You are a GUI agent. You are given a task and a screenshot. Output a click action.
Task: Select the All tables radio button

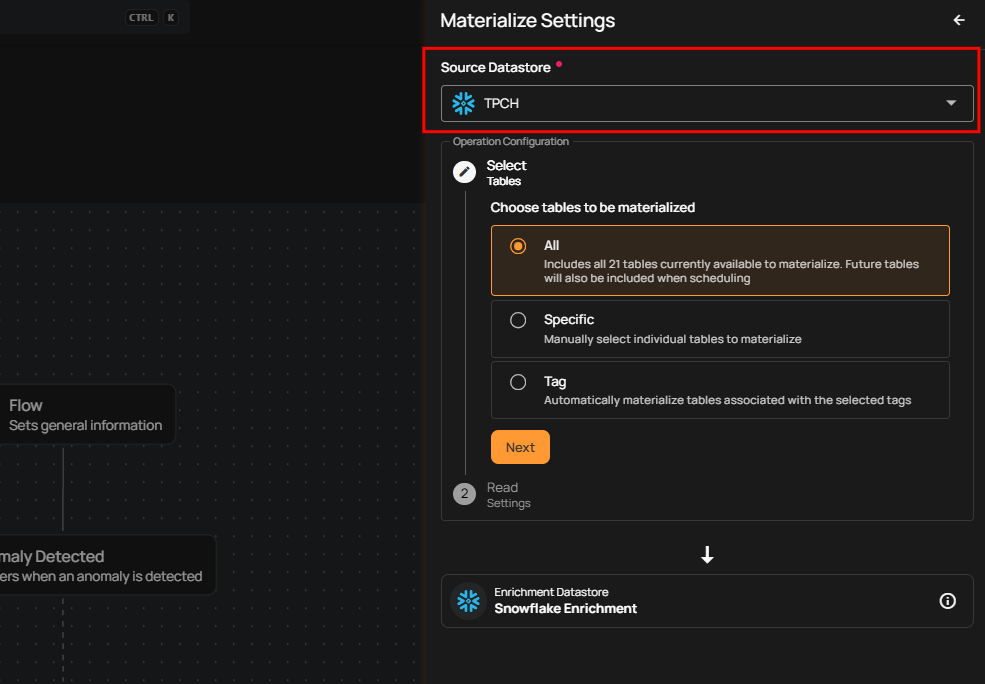pyautogui.click(x=518, y=246)
